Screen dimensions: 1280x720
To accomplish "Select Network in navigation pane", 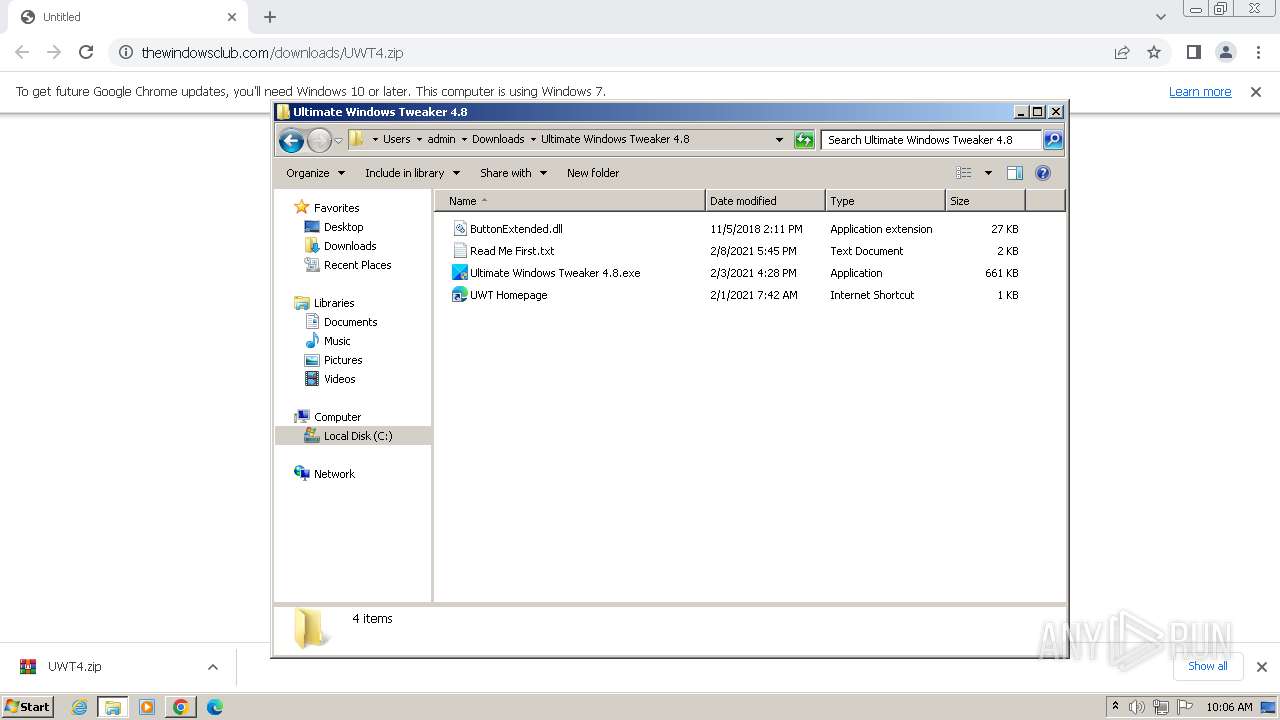I will click(334, 474).
